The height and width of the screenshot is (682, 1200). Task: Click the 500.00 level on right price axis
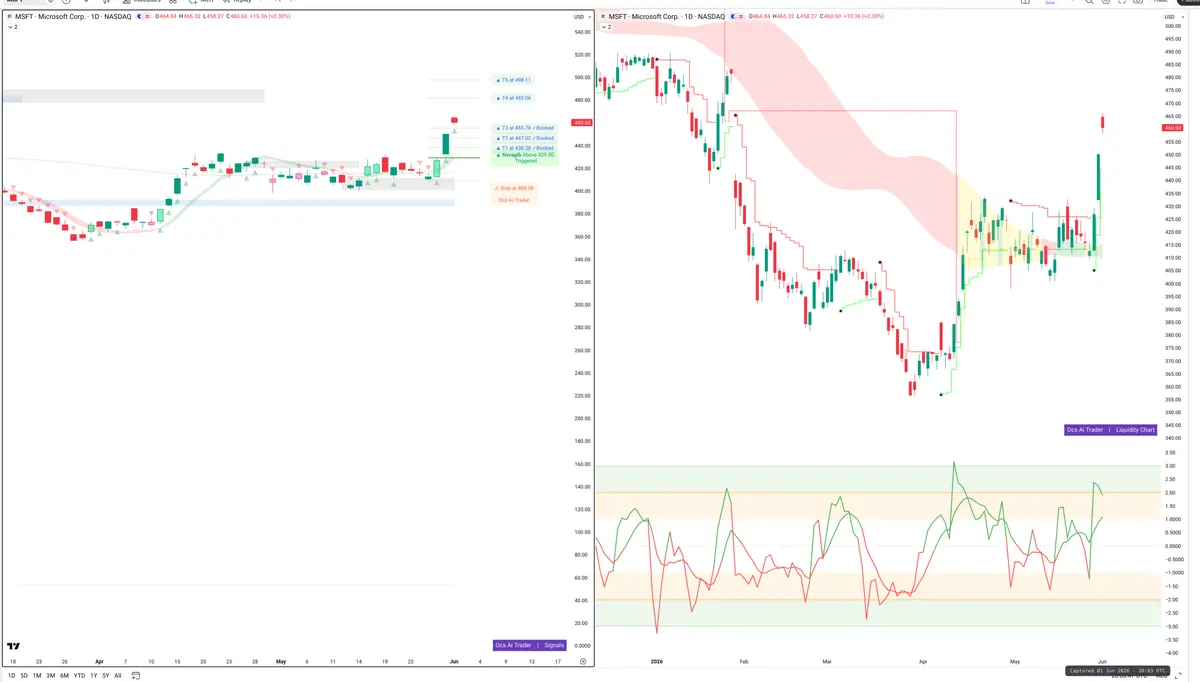click(1172, 26)
